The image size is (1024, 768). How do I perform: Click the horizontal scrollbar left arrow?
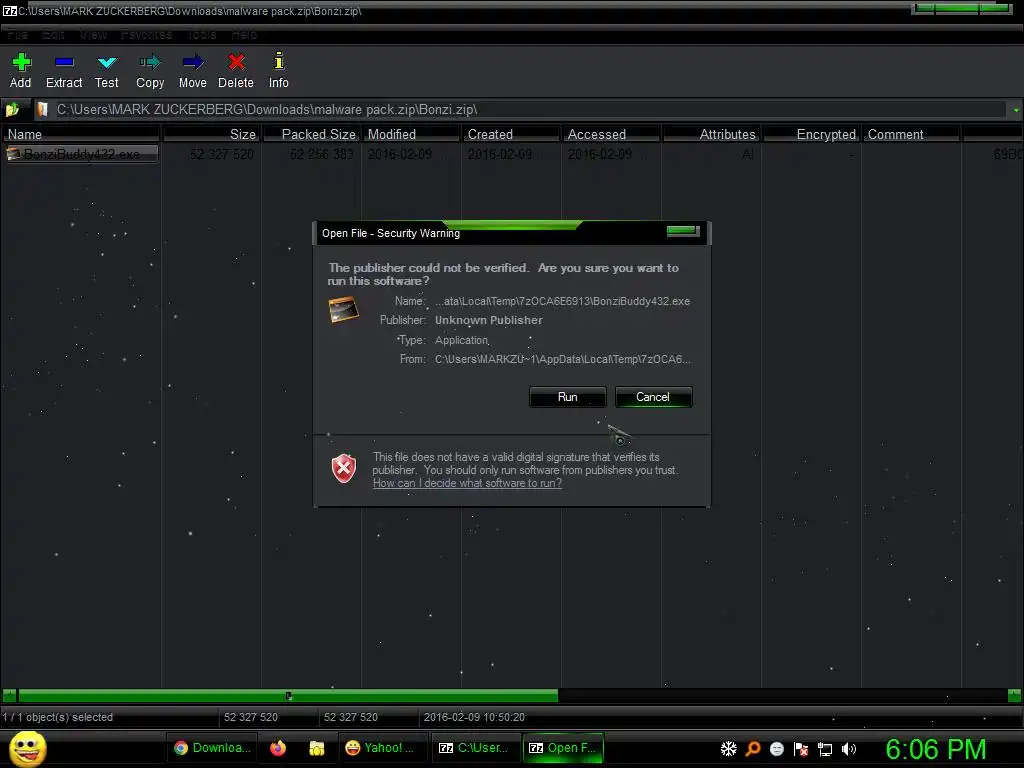click(9, 696)
